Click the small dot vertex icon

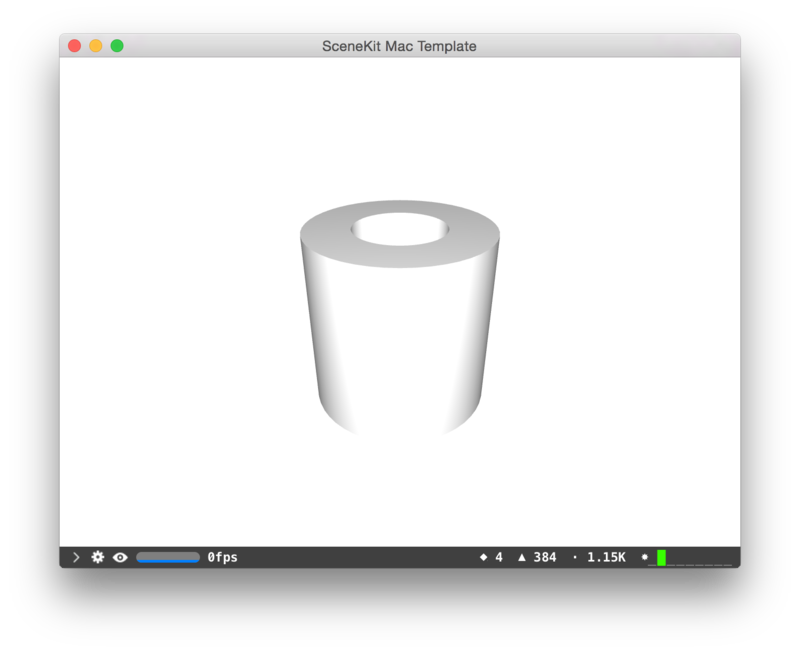(x=575, y=558)
